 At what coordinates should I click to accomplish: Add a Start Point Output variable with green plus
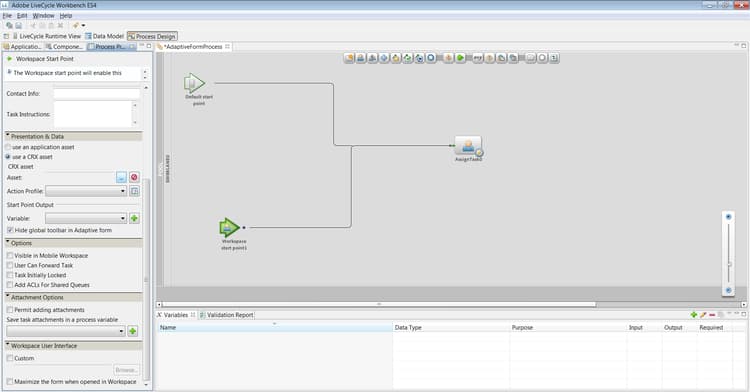tap(134, 218)
